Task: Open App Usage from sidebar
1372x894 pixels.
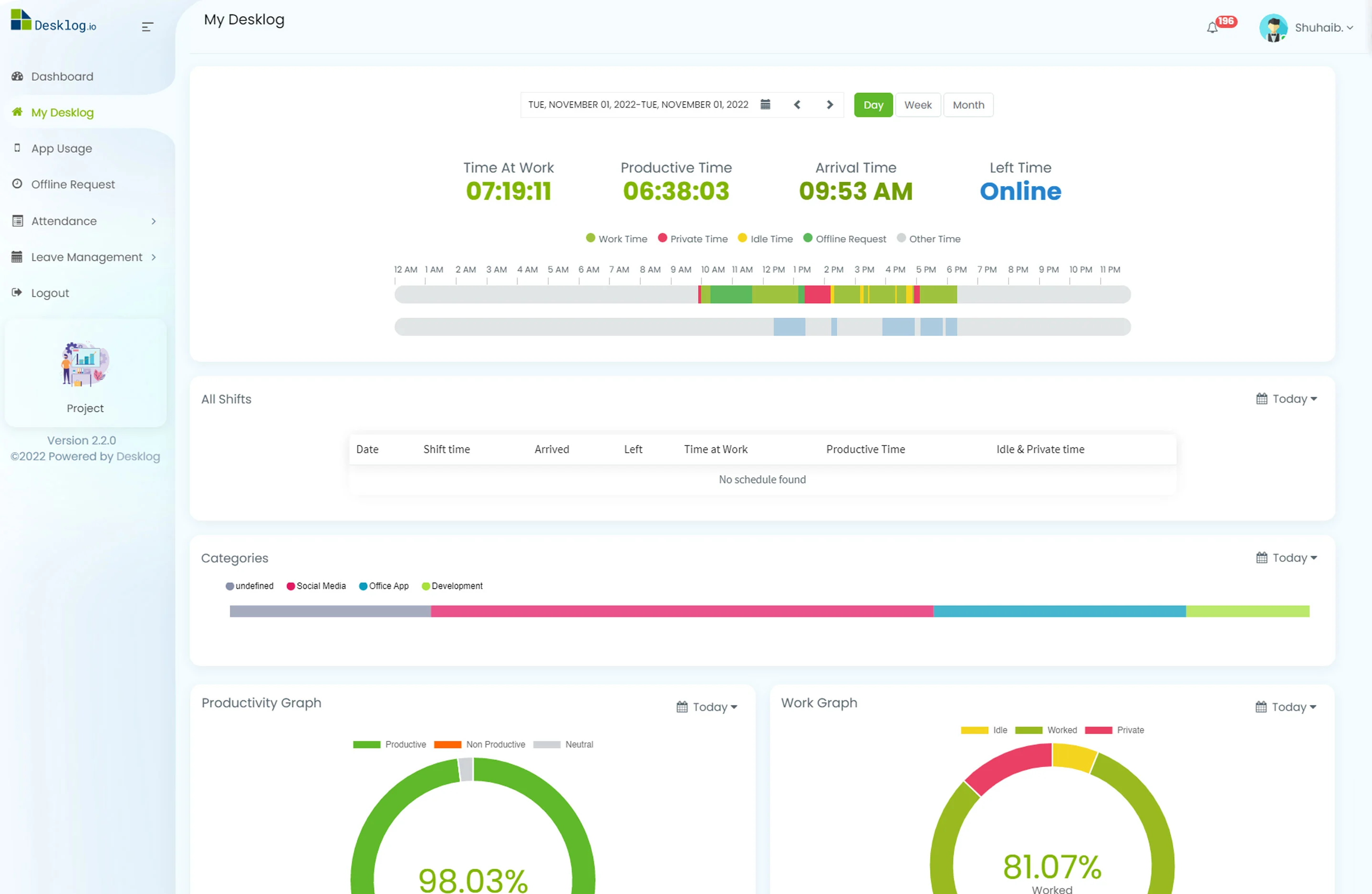Action: pyautogui.click(x=61, y=149)
